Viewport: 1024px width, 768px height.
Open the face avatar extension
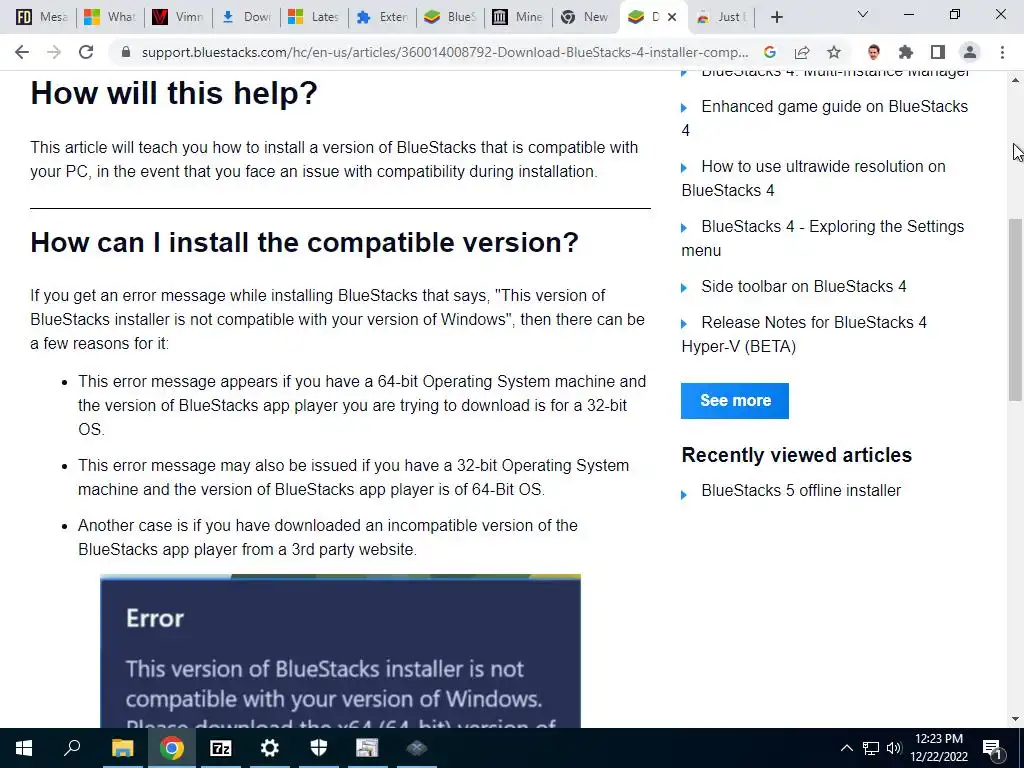pos(874,52)
